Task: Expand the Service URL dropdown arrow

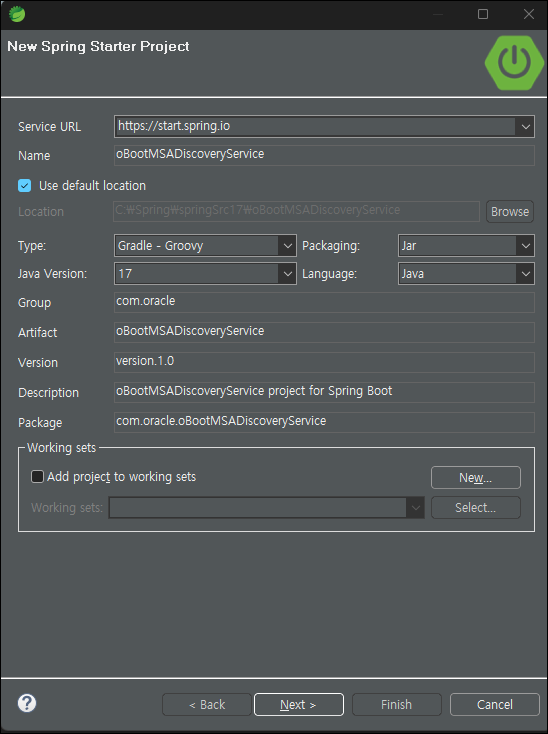Action: pos(525,126)
